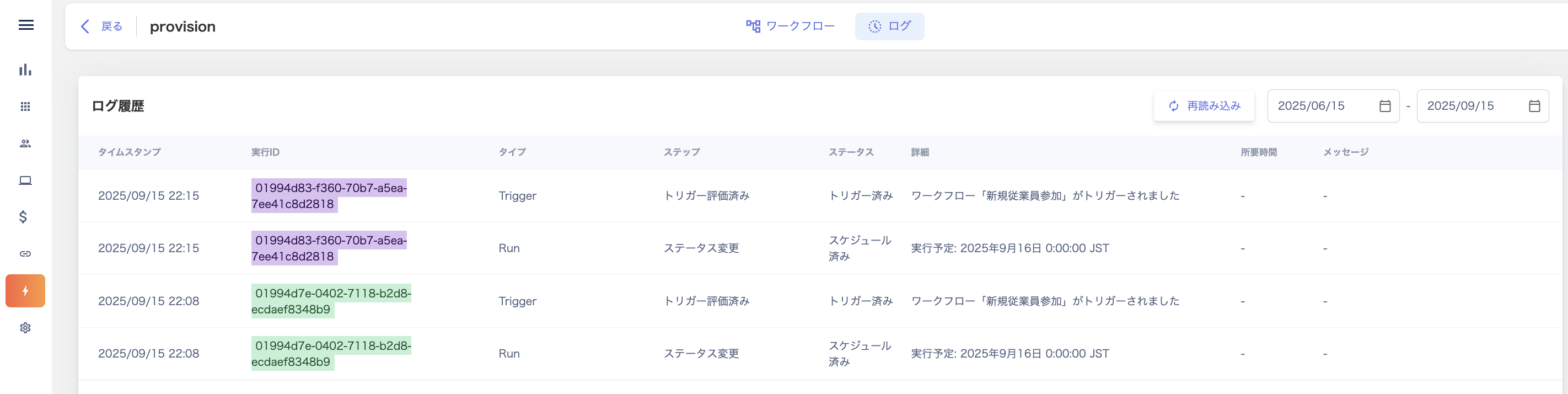Screen dimensions: 1568x394
Task: Open the settings gear sidebar icon
Action: 25,328
